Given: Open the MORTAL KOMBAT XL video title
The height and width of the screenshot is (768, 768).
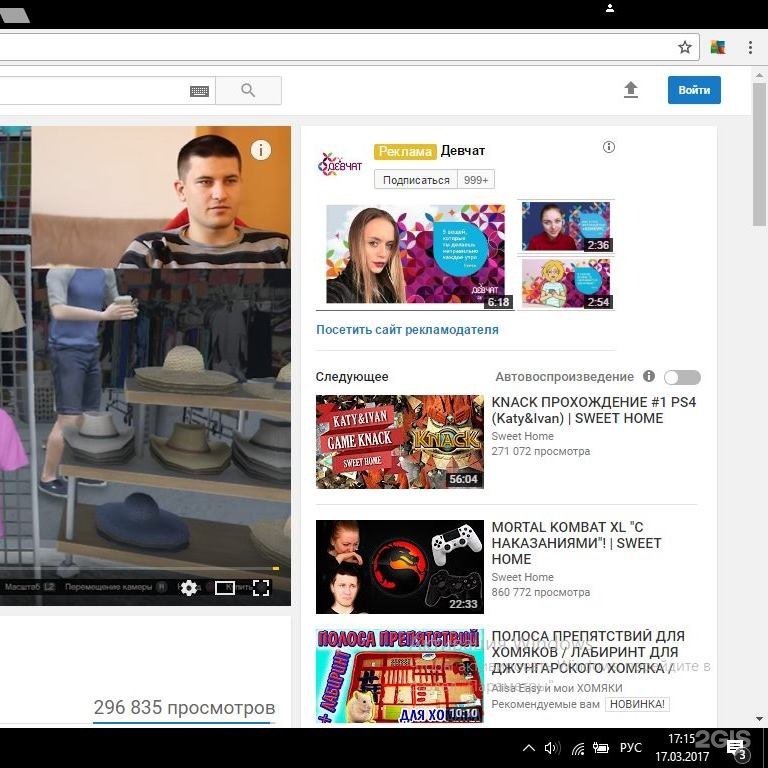Looking at the screenshot, I should click(x=576, y=543).
